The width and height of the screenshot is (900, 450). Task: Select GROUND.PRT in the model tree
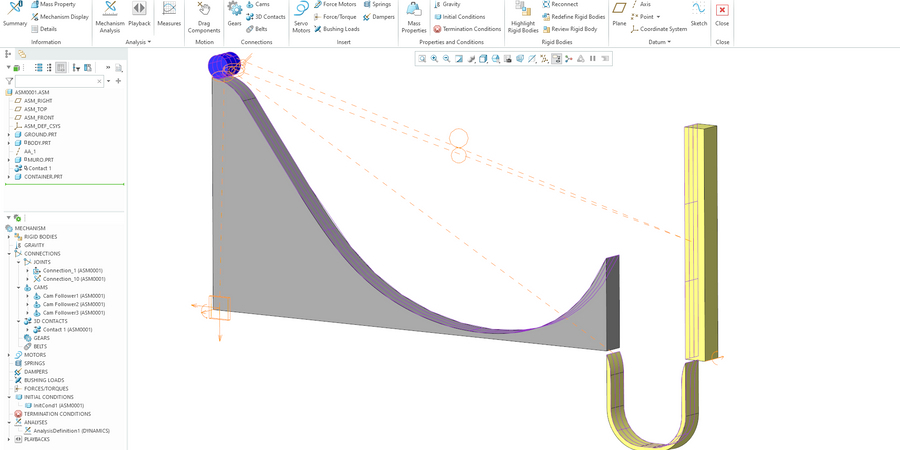(x=41, y=134)
